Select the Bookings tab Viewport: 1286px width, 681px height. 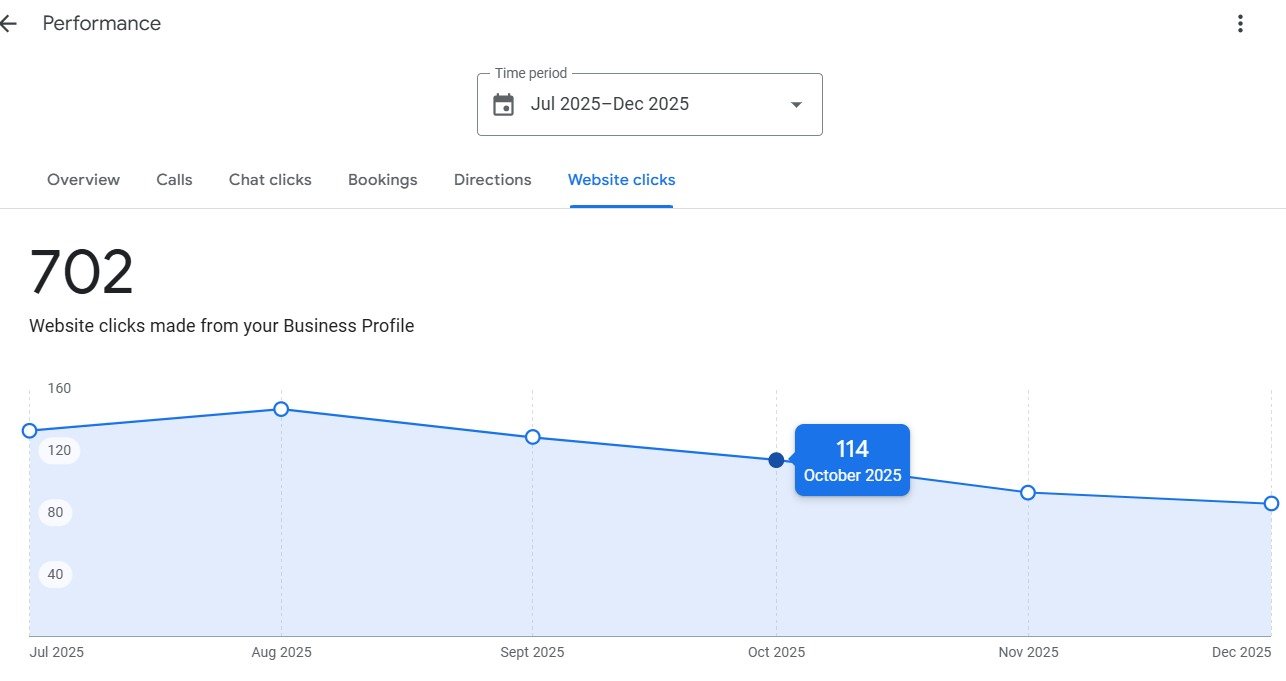[382, 180]
